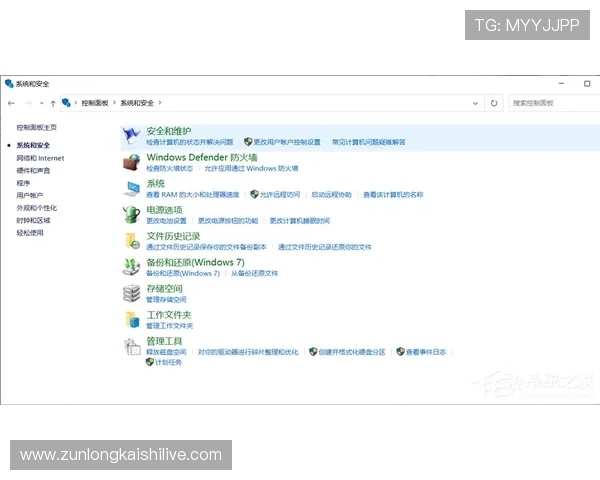The width and height of the screenshot is (600, 480).
Task: Open the 更改用户帐户控制设置 link
Action: [x=286, y=142]
